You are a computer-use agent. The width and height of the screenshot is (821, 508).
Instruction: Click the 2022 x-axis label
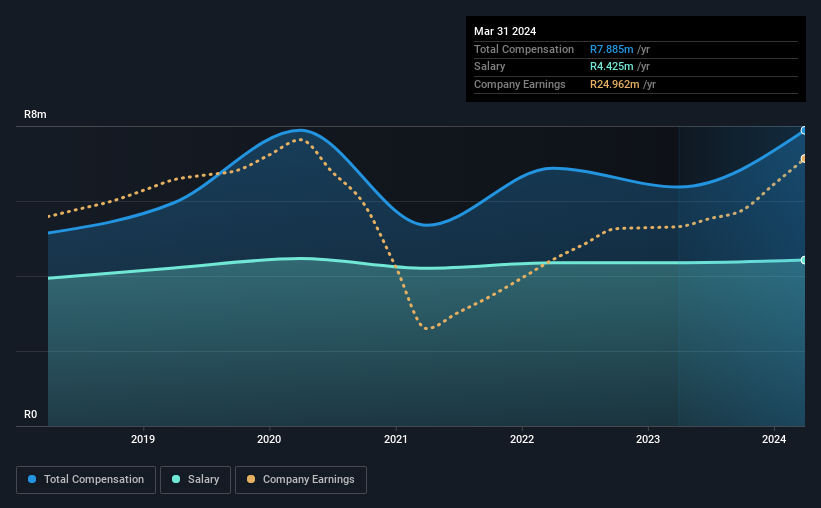522,439
